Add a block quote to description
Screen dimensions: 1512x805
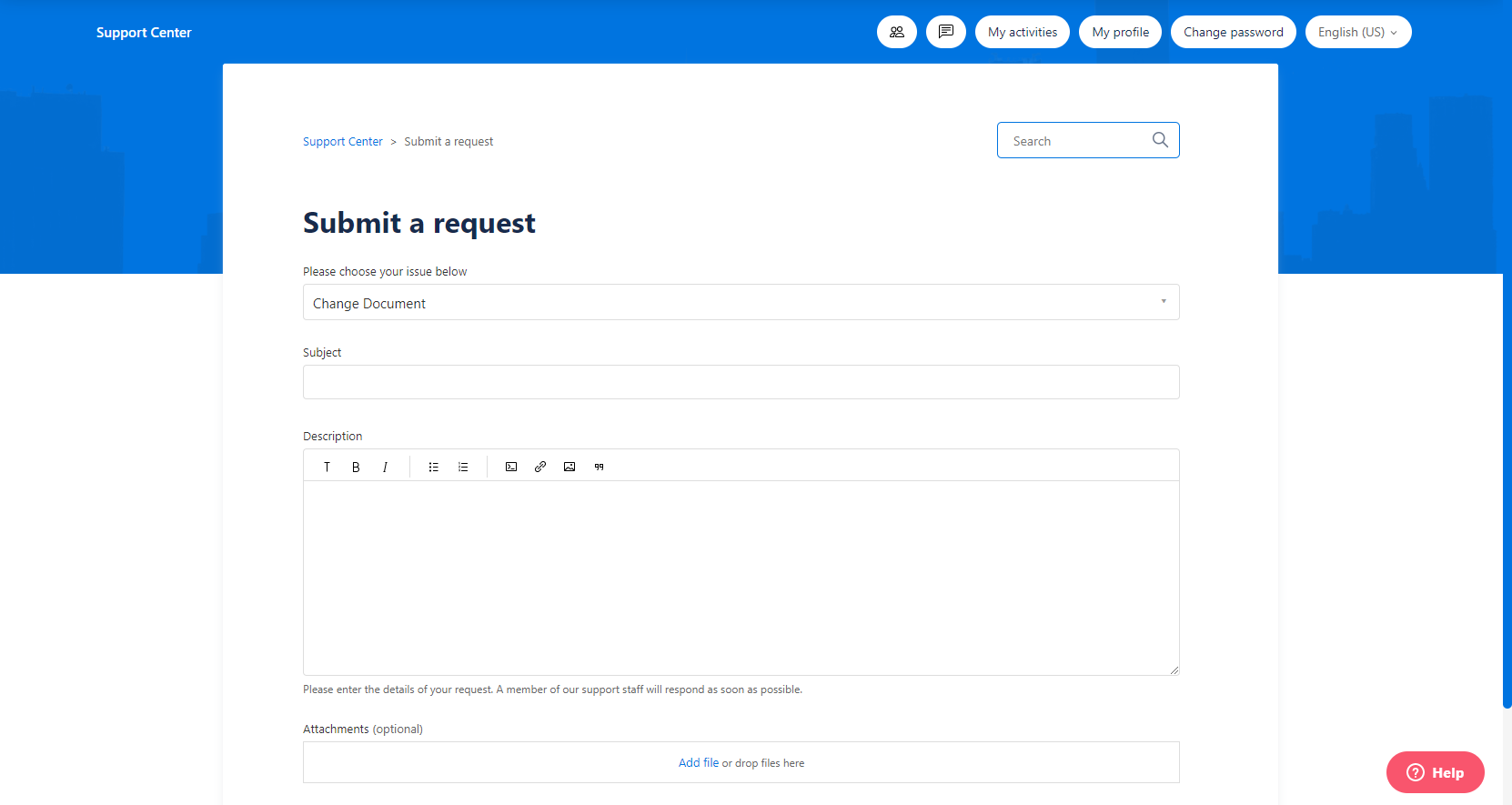599,467
